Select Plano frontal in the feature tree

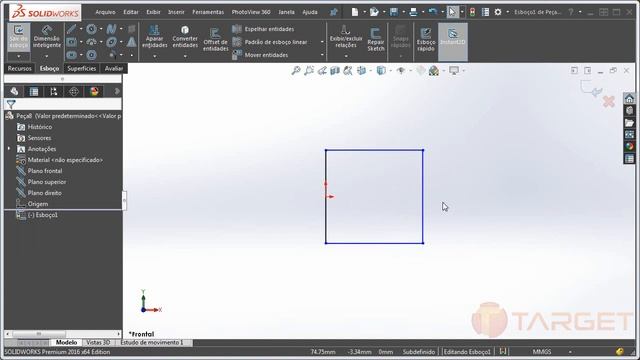point(45,171)
